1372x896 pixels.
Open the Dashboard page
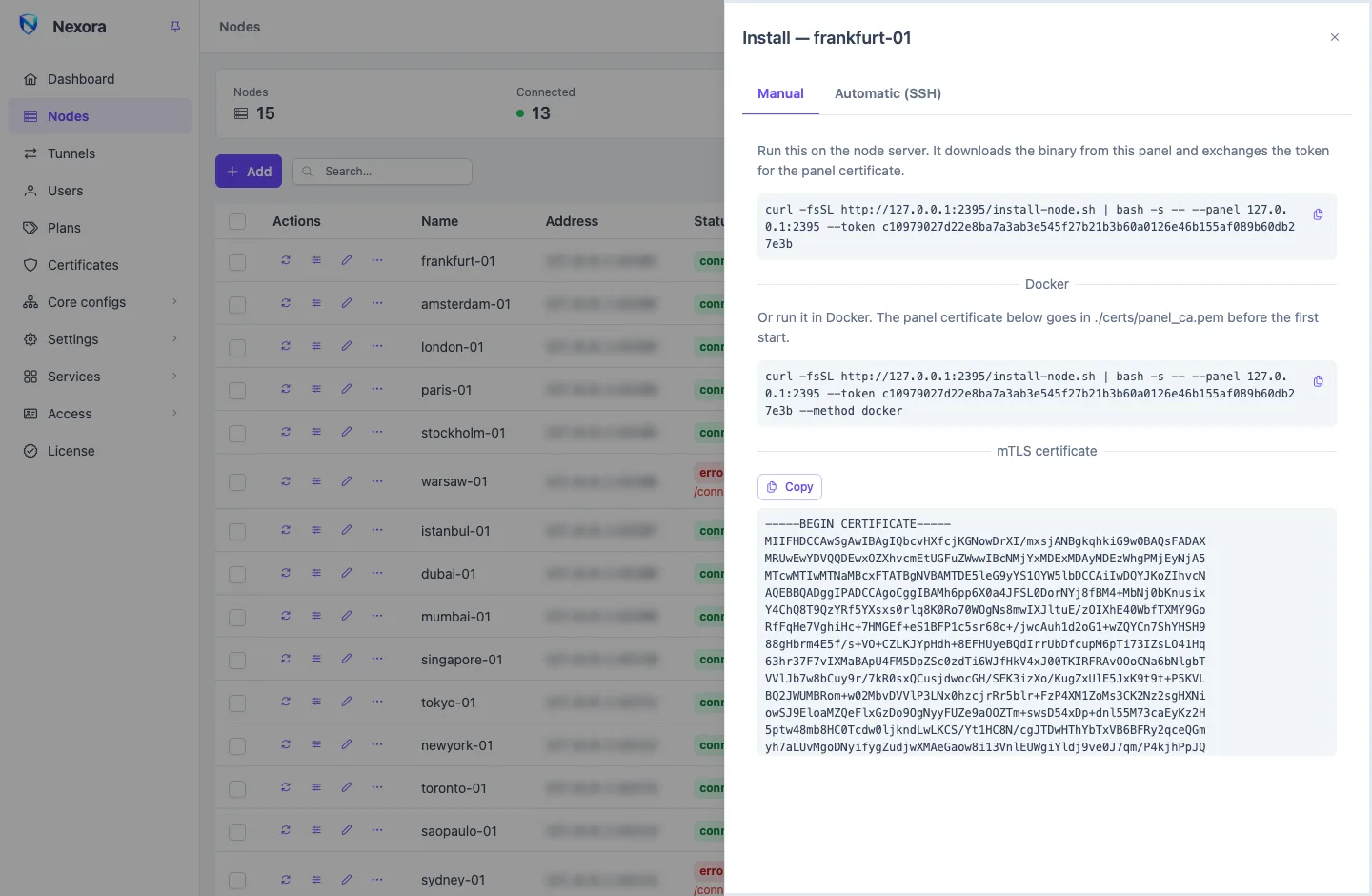coord(99,79)
